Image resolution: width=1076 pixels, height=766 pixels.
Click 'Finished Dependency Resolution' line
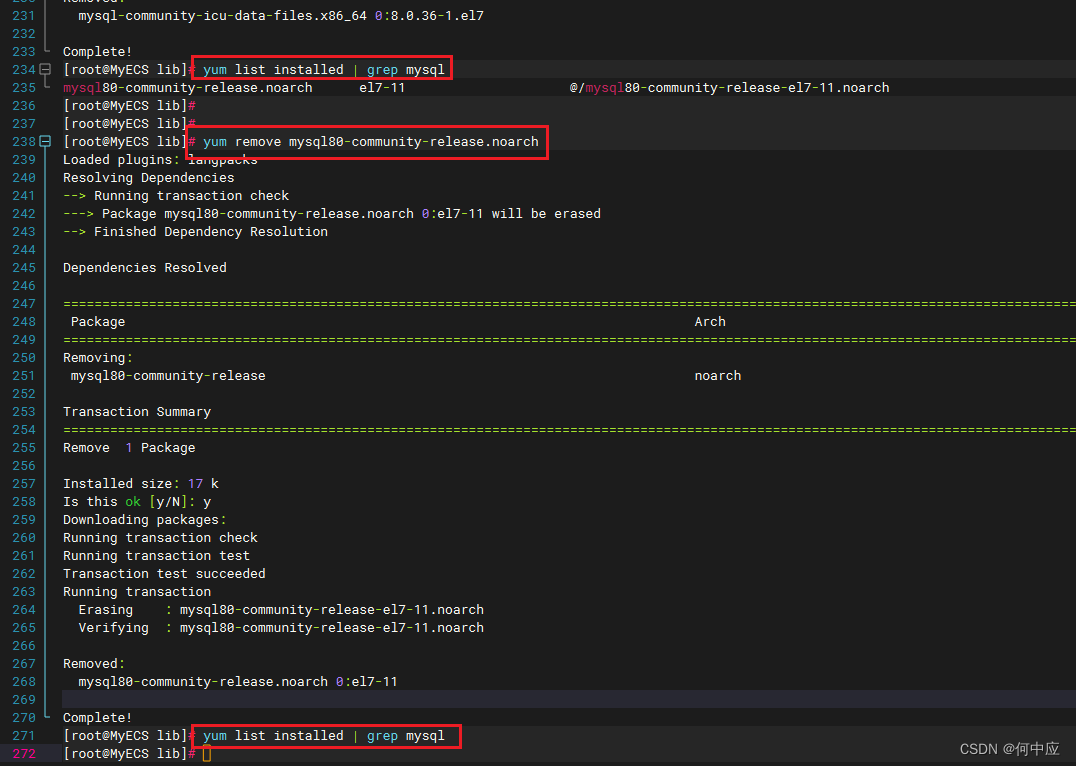click(x=195, y=231)
